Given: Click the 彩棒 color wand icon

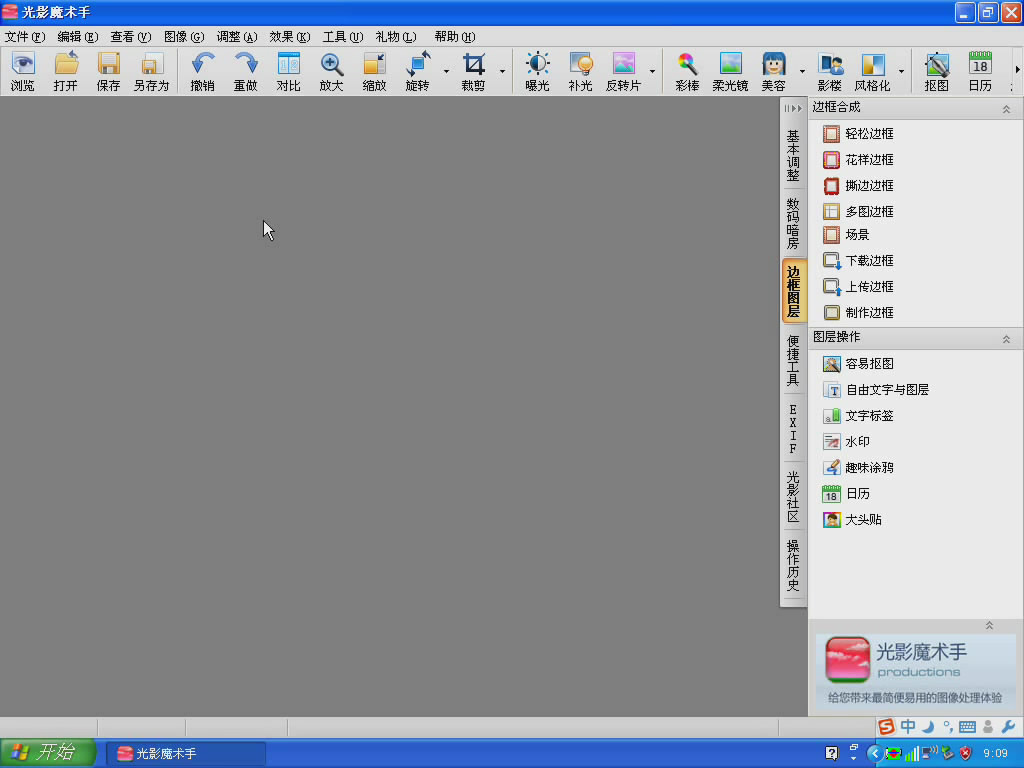Looking at the screenshot, I should (687, 71).
